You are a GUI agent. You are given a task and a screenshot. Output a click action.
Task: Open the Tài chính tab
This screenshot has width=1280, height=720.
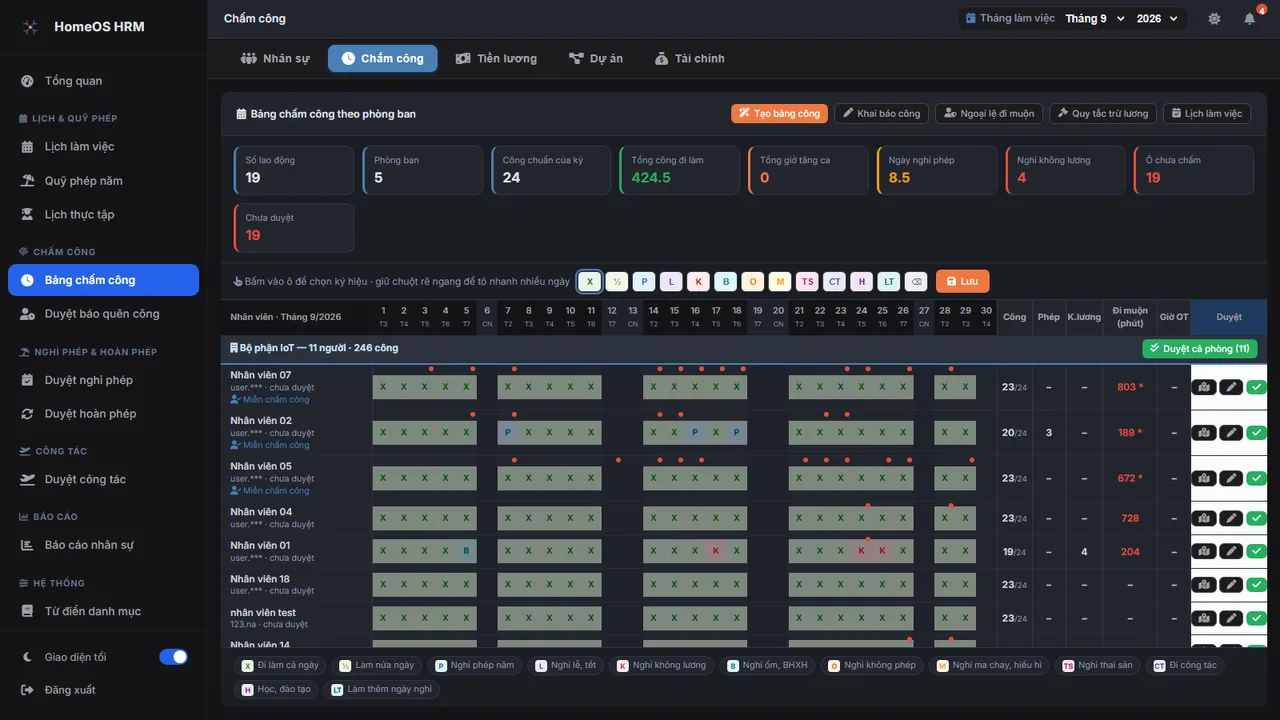pos(690,59)
